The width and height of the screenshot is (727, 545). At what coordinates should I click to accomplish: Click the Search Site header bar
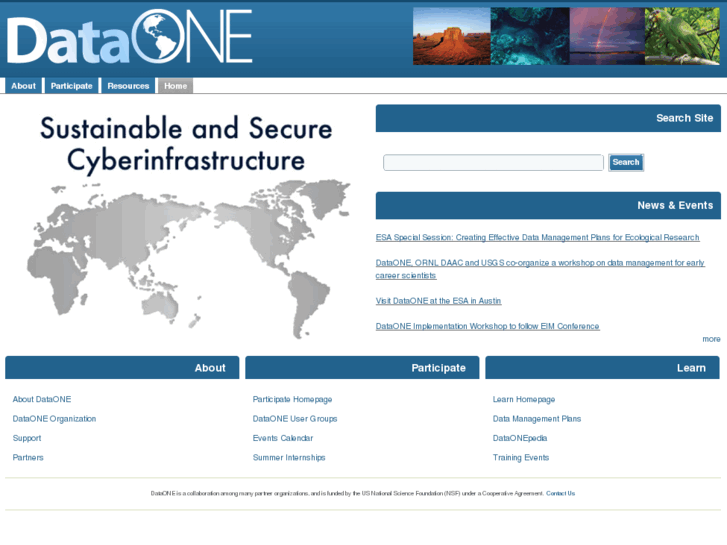pos(548,118)
